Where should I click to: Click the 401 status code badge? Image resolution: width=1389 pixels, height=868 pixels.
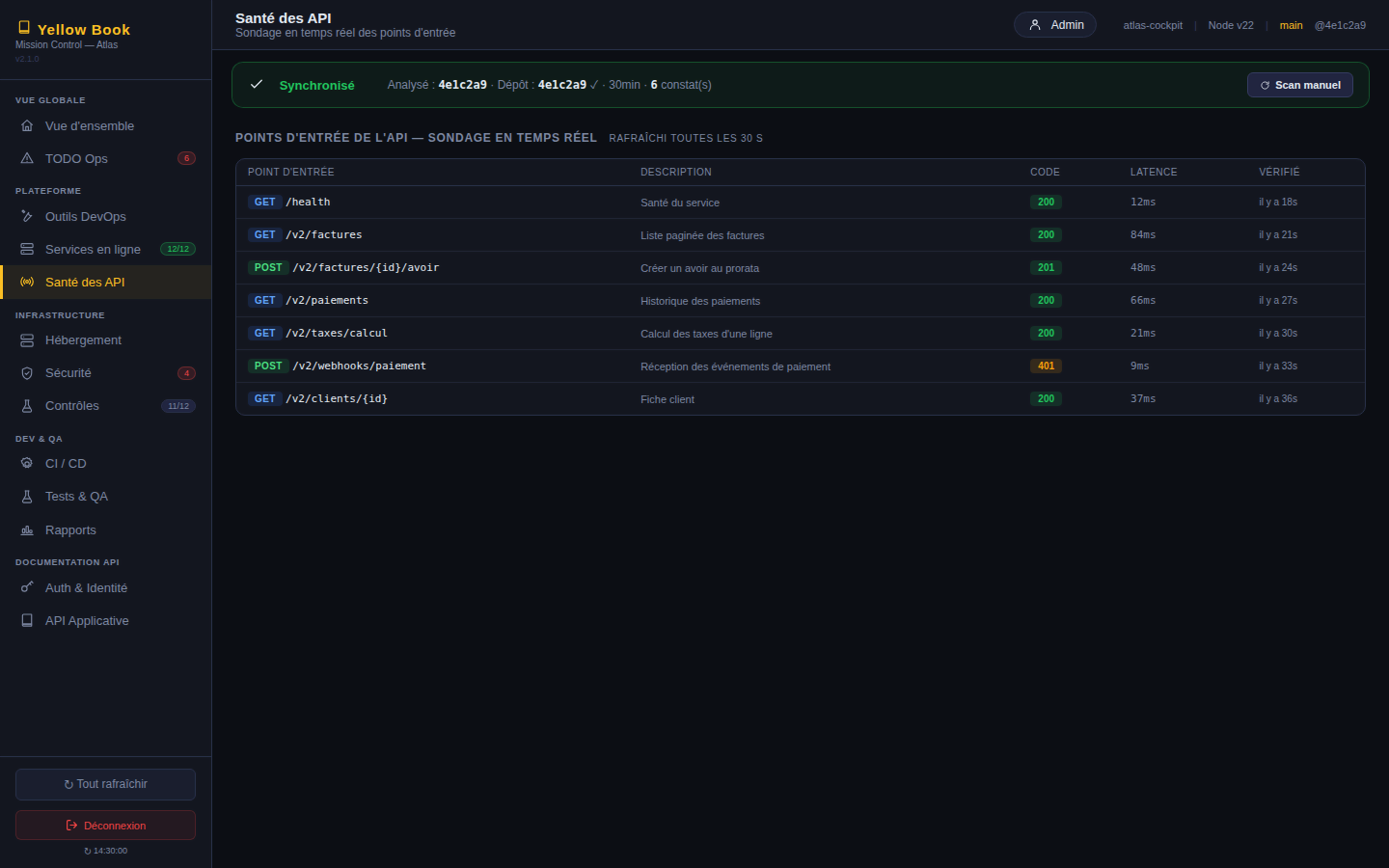[x=1046, y=366]
